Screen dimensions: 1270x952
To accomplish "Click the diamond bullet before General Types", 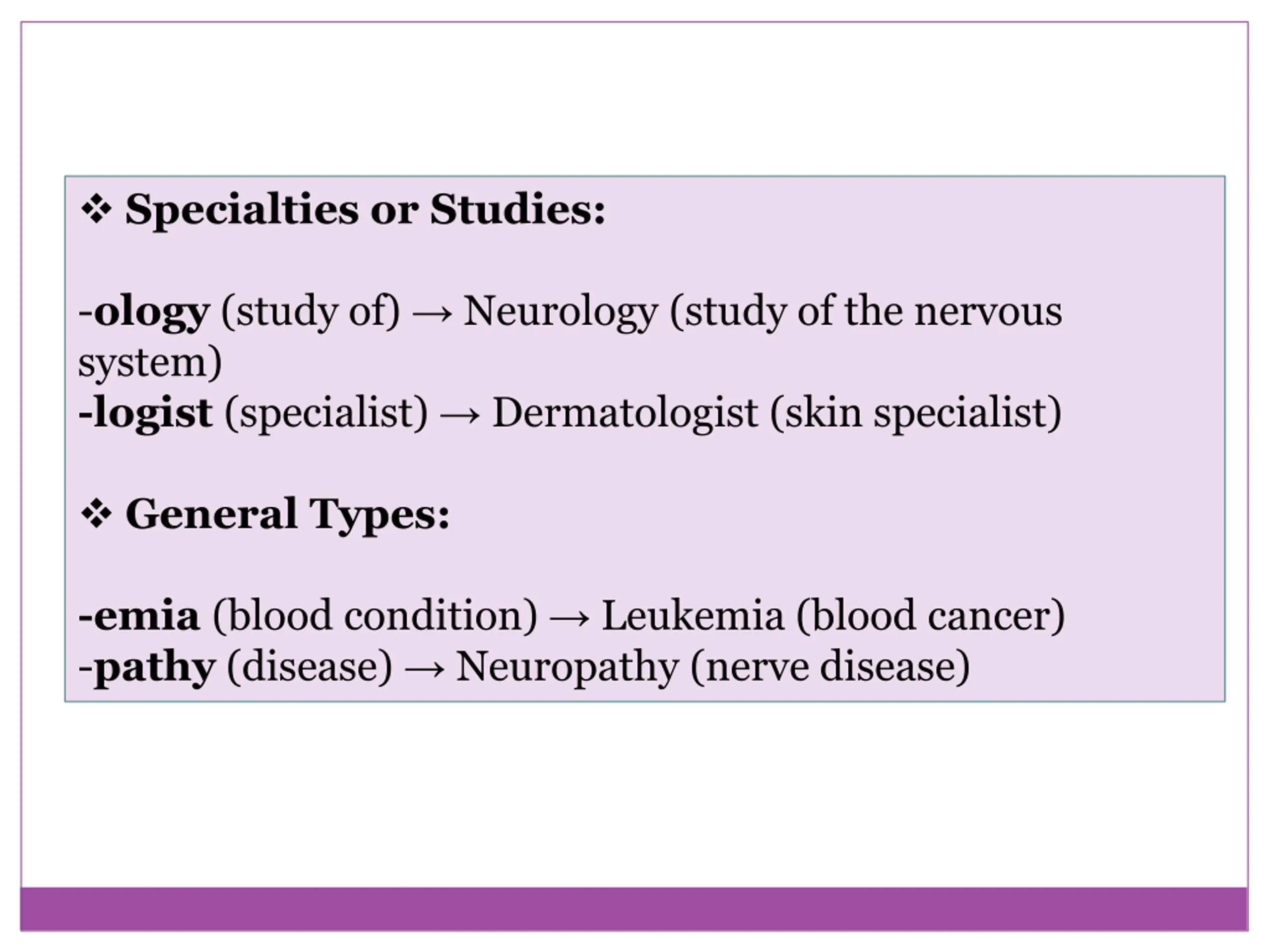I will pyautogui.click(x=96, y=514).
